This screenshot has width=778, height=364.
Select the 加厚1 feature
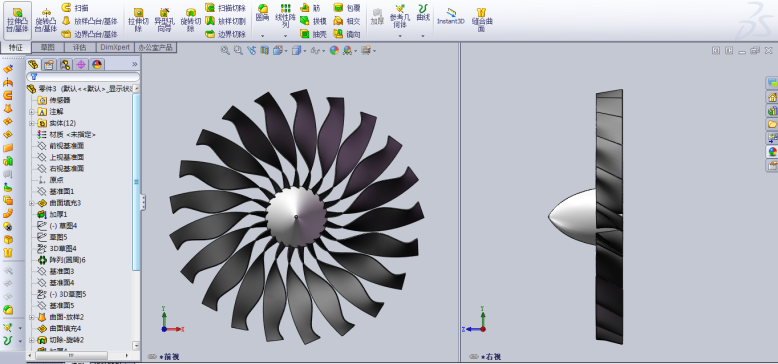(53, 214)
